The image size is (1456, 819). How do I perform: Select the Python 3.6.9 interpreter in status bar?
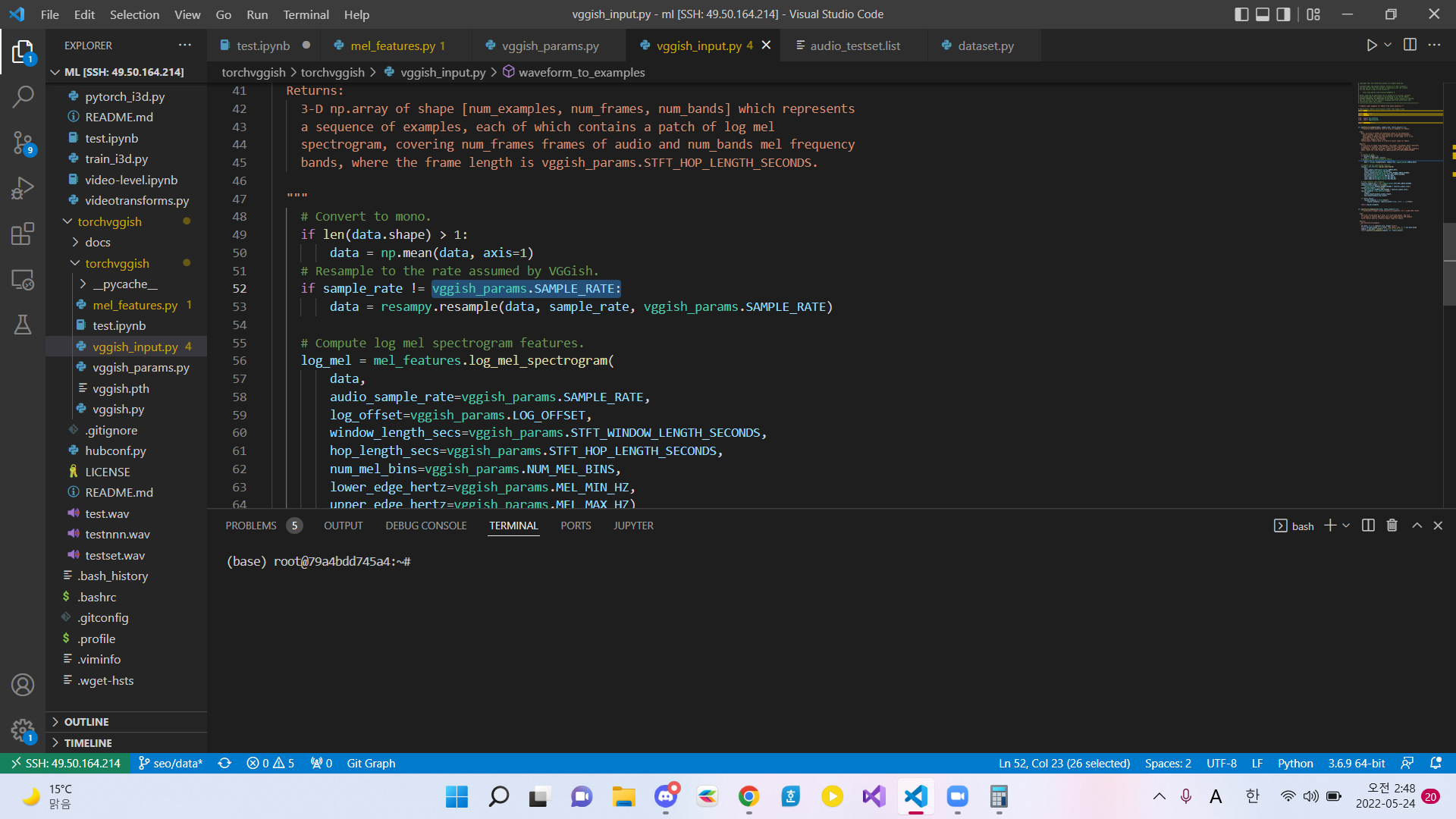[x=1357, y=764]
